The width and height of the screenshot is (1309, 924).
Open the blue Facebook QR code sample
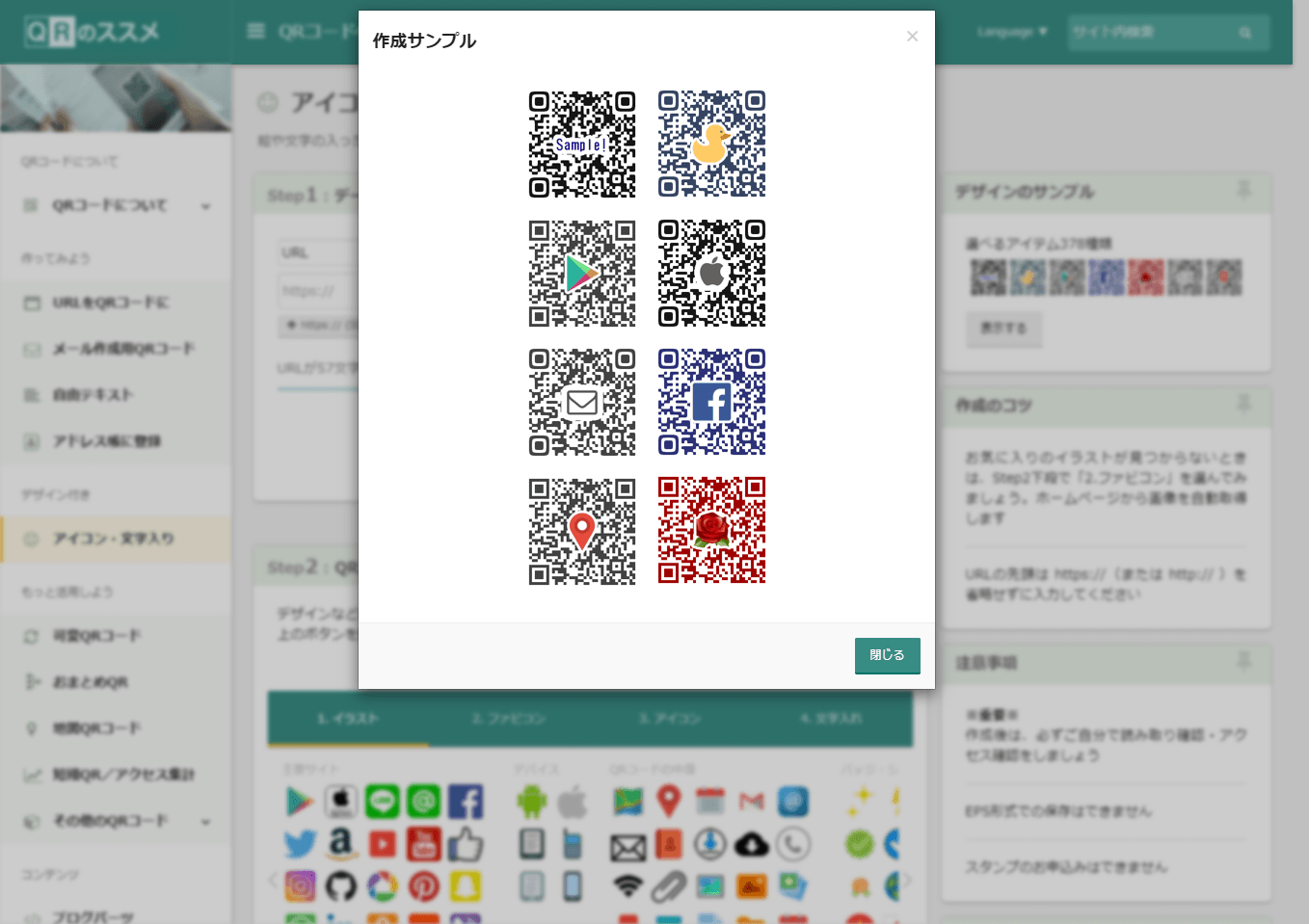(x=711, y=403)
